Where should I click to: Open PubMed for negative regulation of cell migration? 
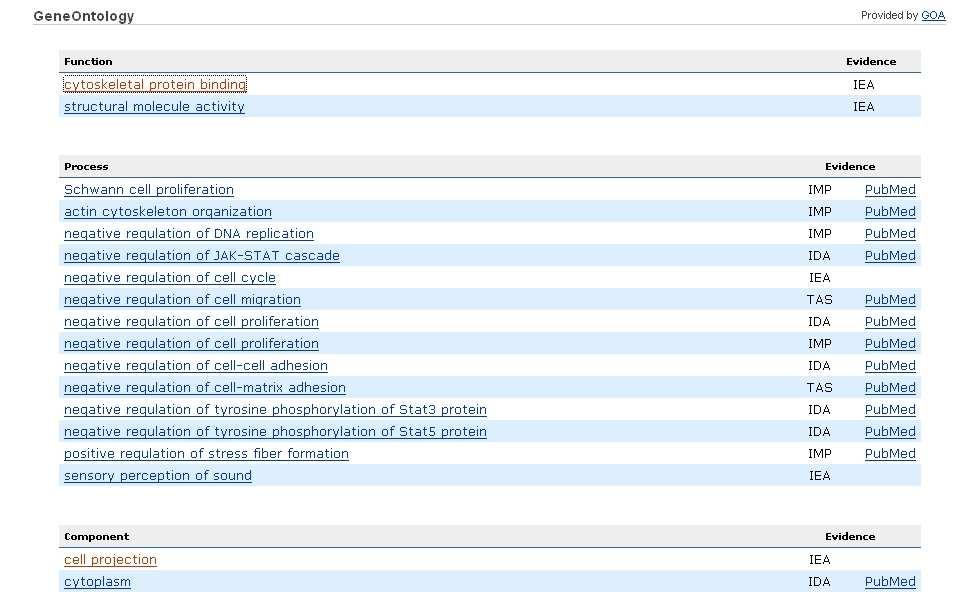[x=890, y=300]
